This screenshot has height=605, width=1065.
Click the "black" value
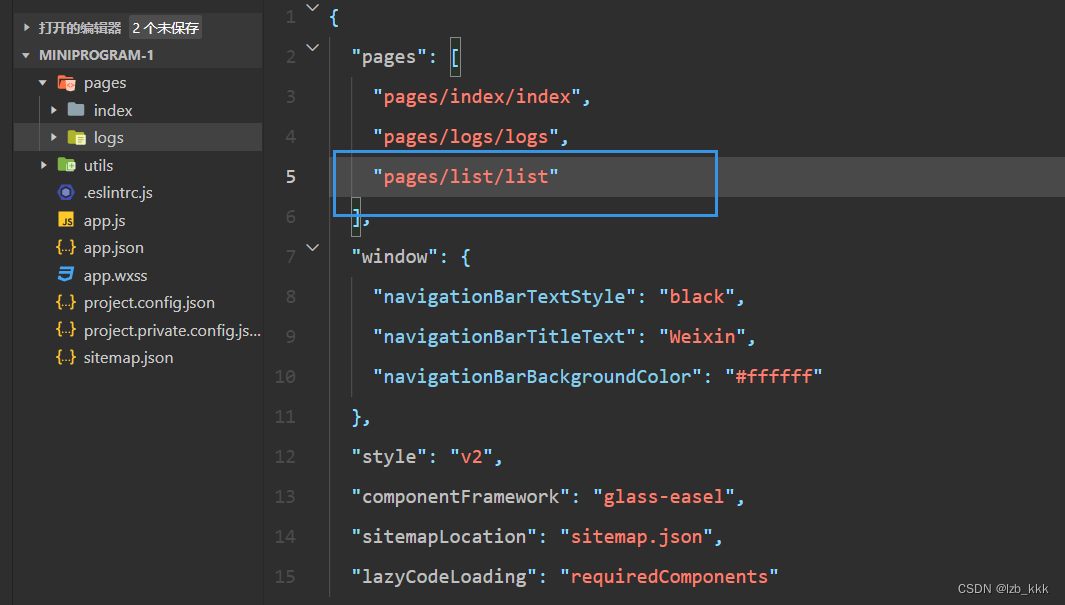click(x=697, y=297)
